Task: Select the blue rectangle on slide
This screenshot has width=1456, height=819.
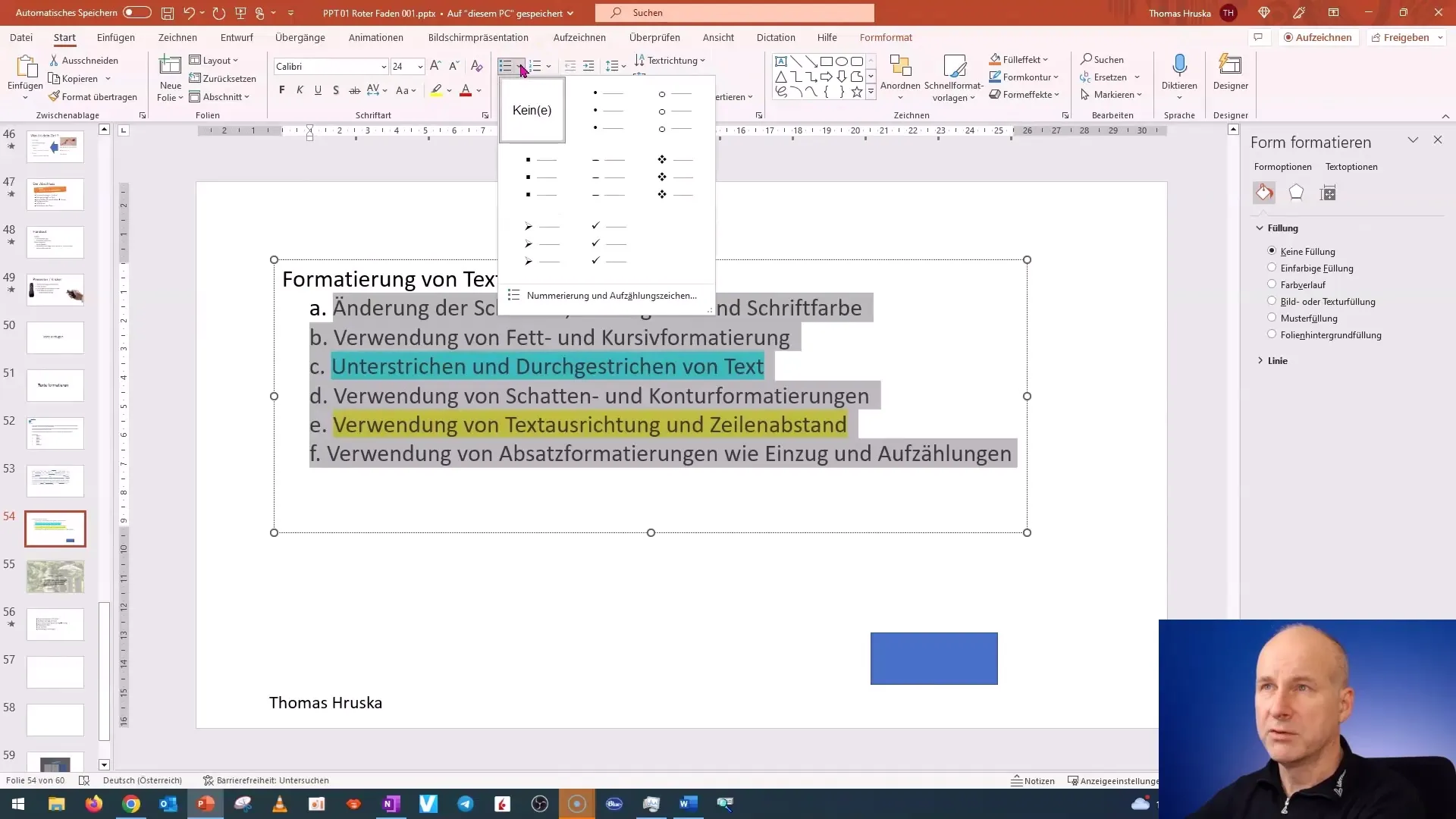Action: pos(934,658)
